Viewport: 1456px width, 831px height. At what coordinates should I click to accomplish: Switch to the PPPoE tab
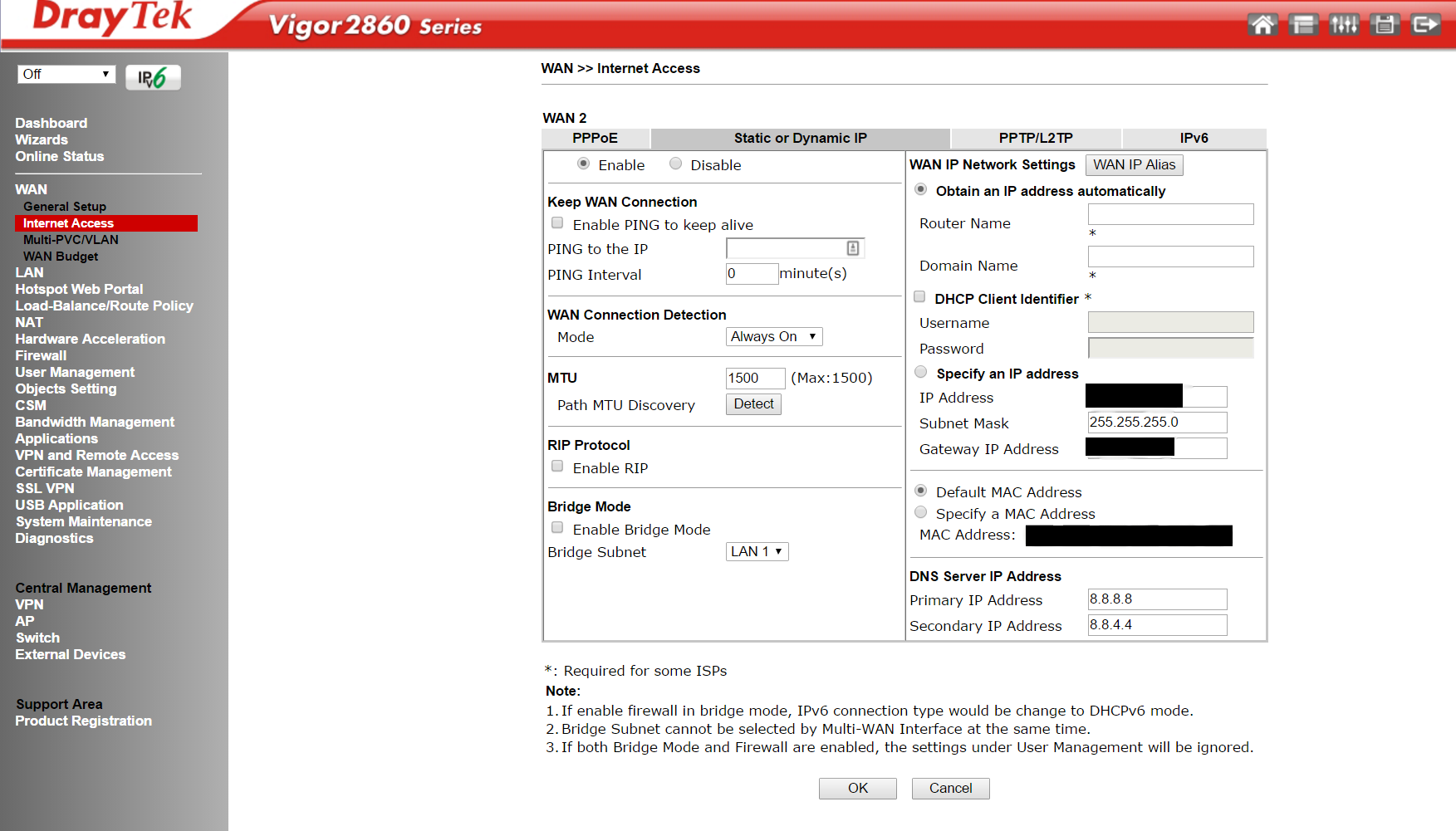pos(596,138)
